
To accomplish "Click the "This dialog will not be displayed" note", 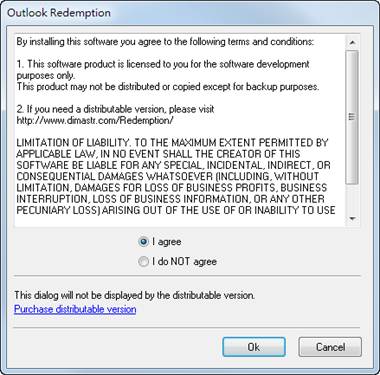I will point(134,295).
